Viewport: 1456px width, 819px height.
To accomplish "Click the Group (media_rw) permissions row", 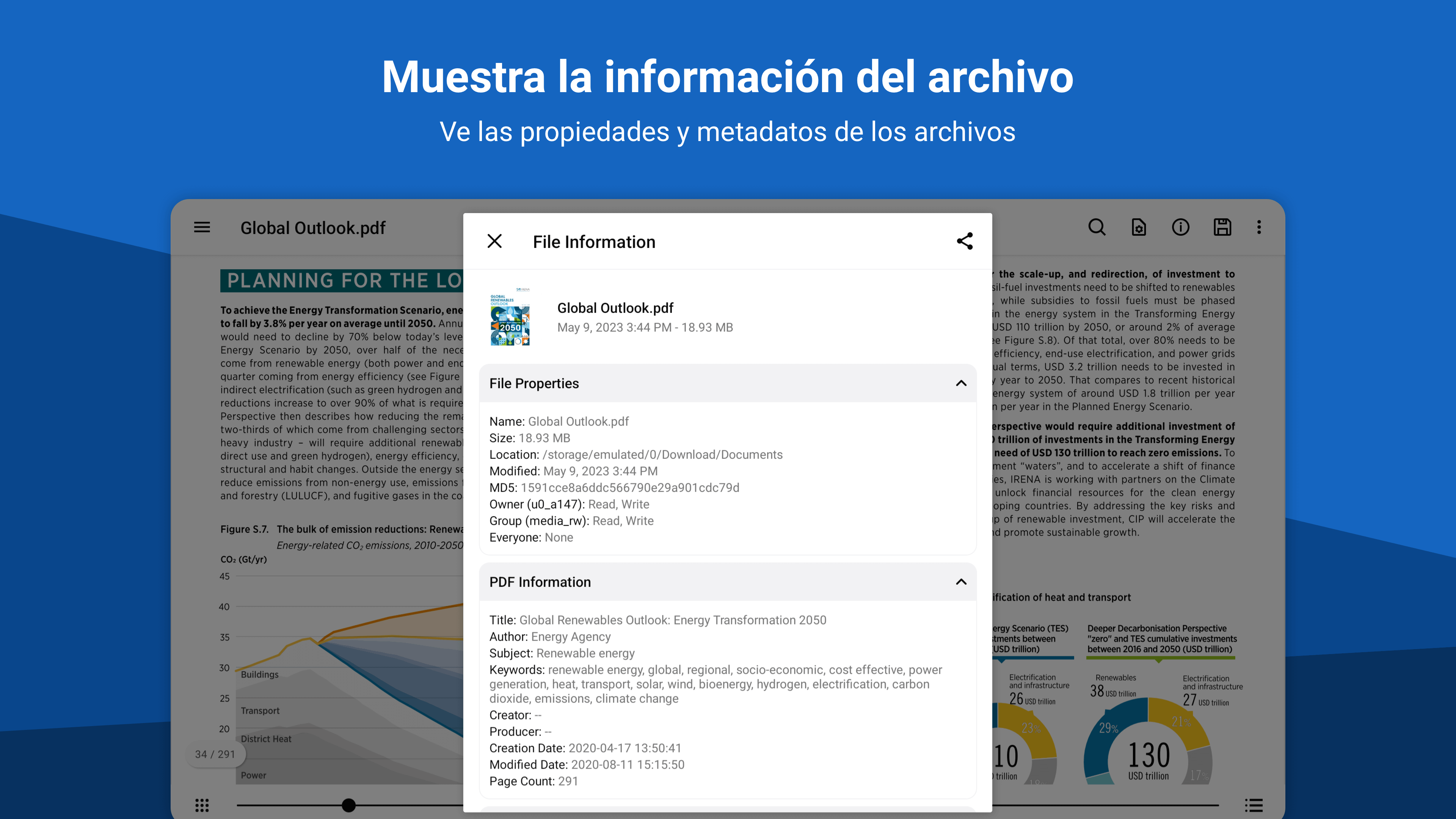I will click(571, 521).
